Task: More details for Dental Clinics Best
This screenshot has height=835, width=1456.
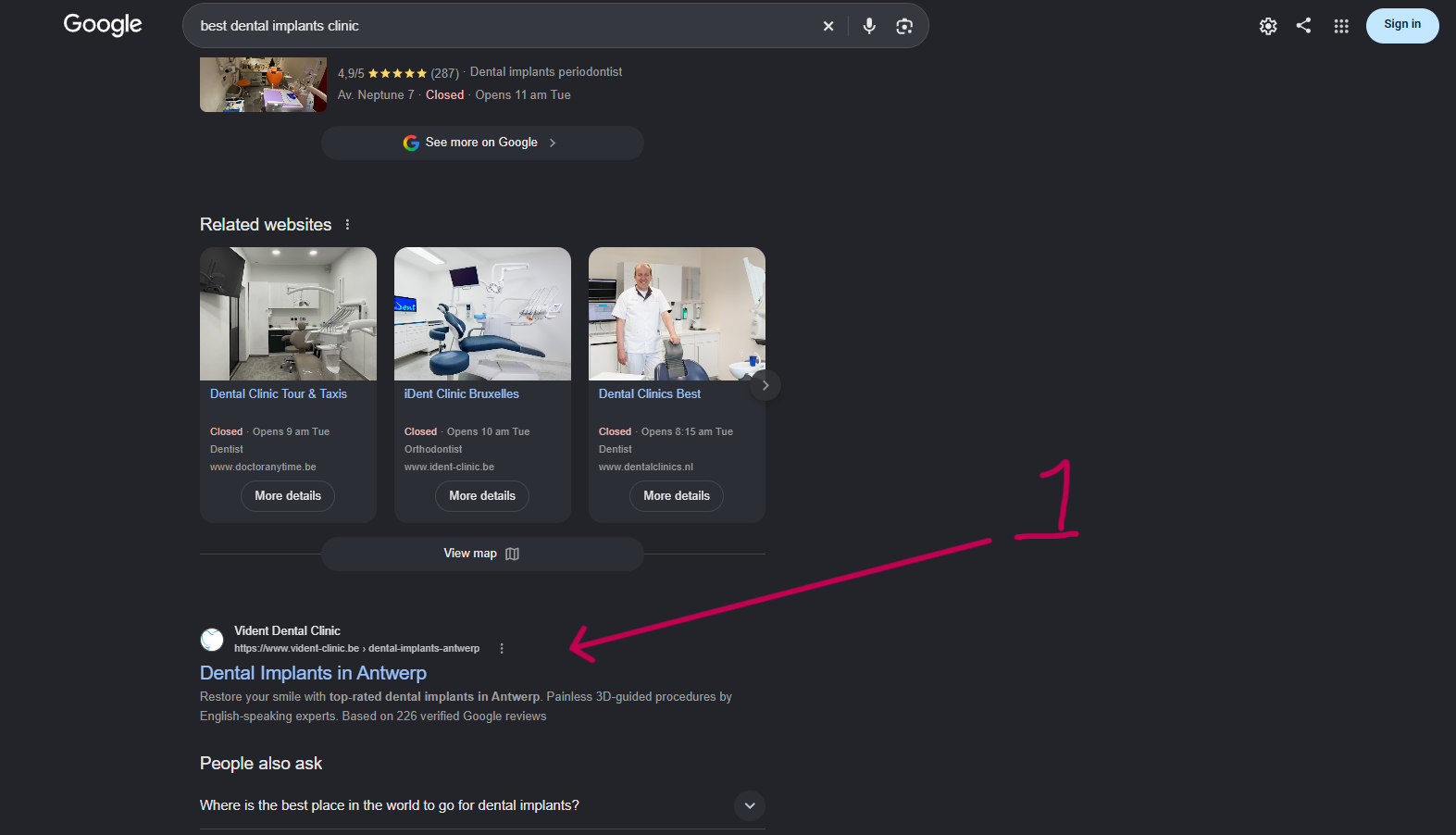Action: [x=677, y=496]
